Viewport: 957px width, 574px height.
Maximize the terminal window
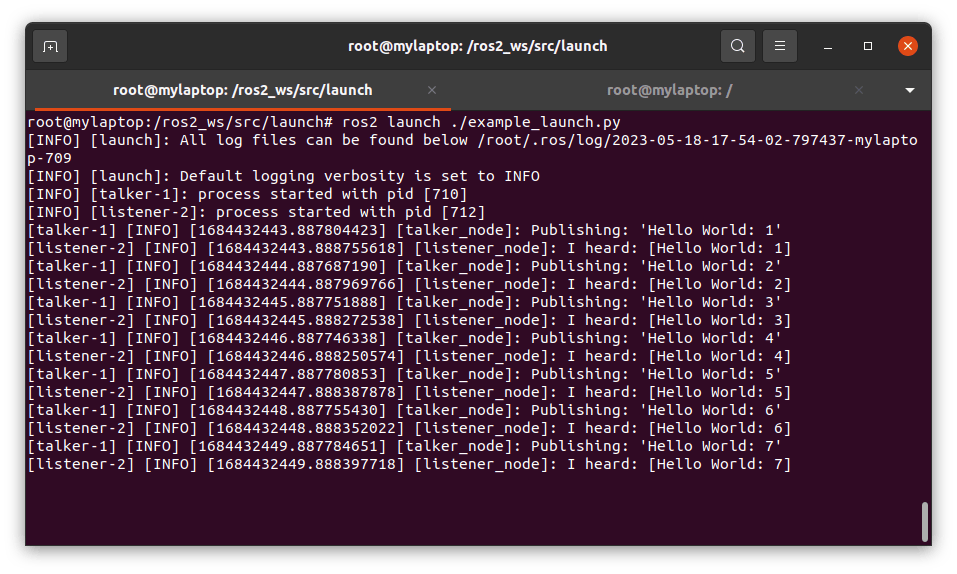pos(867,46)
